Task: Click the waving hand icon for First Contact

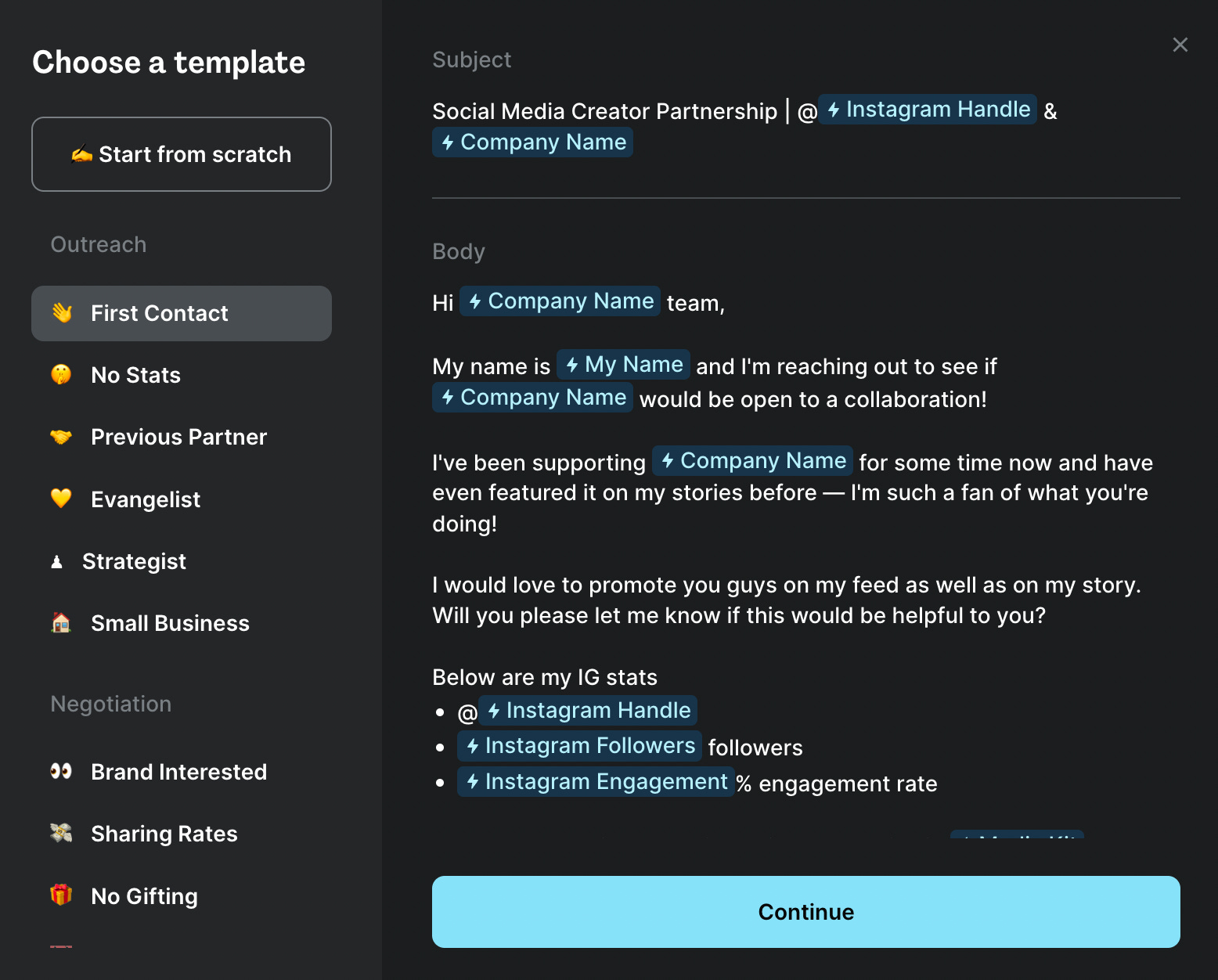Action: (62, 313)
